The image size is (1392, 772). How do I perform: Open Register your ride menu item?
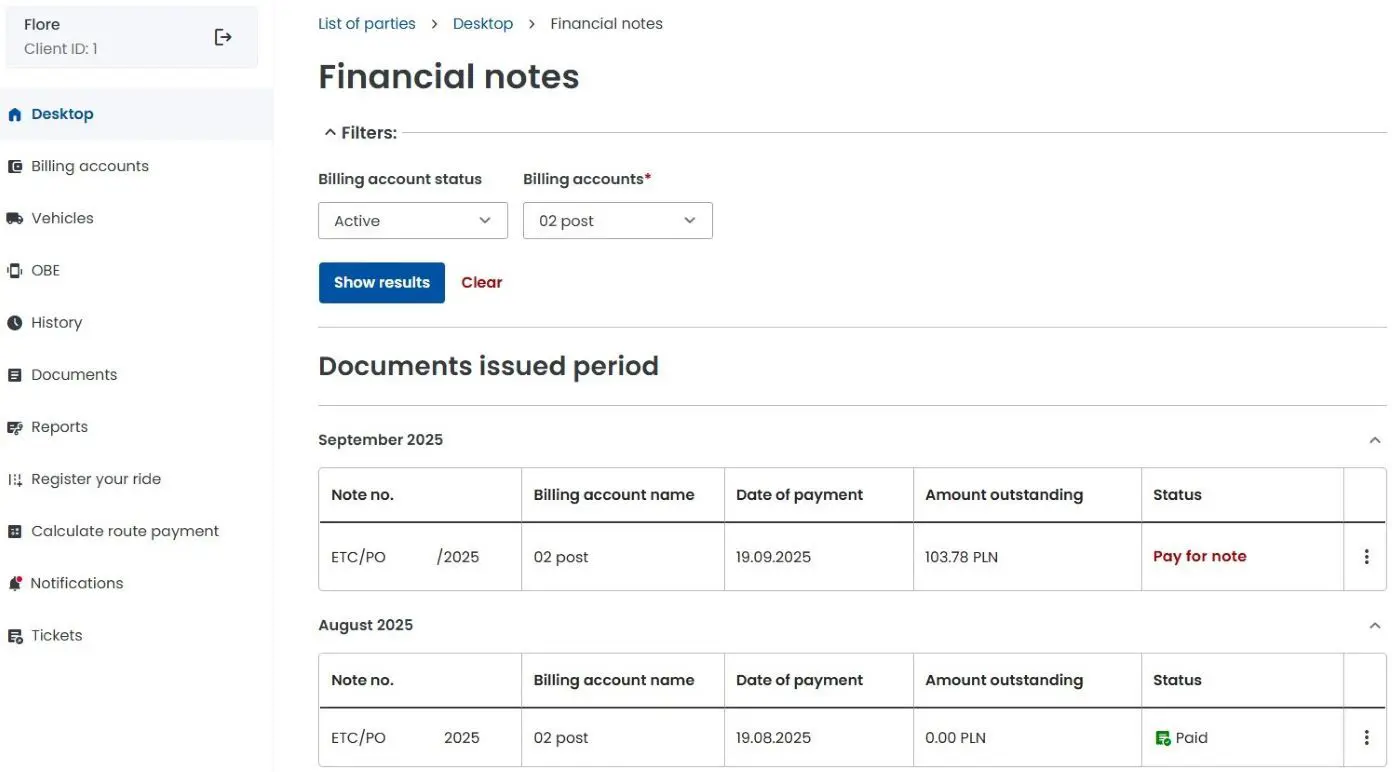[x=95, y=479]
